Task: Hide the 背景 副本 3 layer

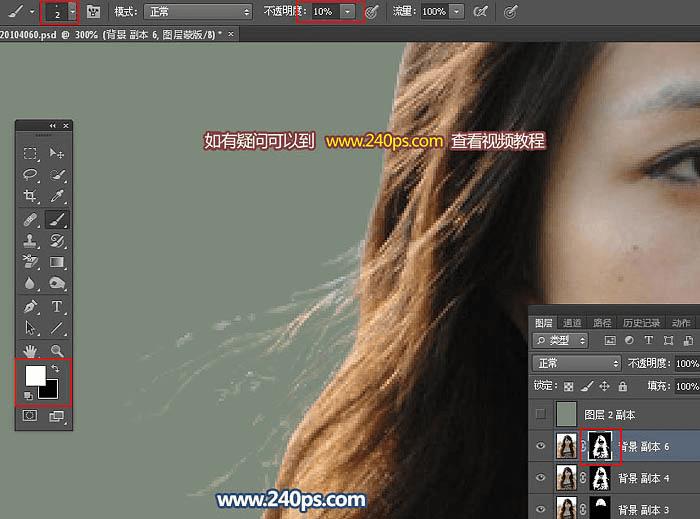Action: (541, 509)
